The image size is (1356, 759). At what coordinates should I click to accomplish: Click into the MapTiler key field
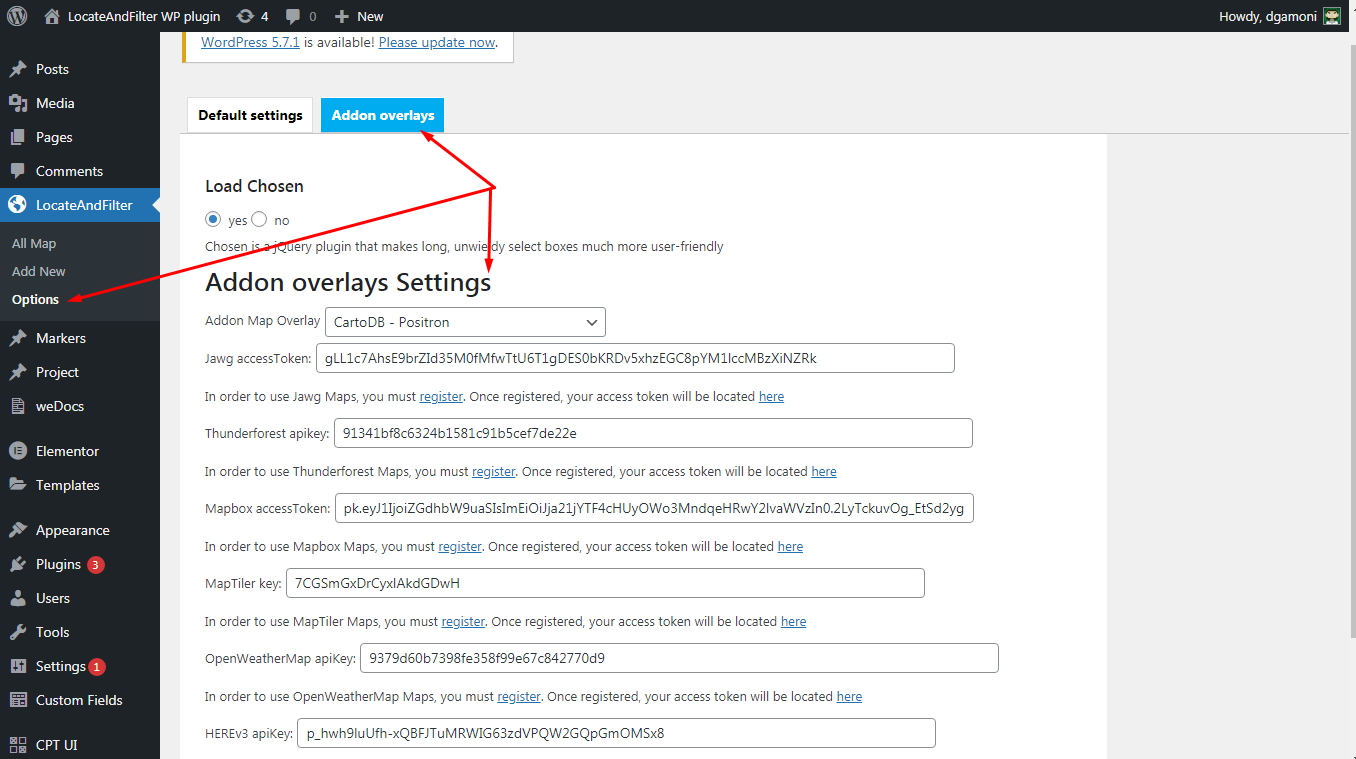pos(604,583)
